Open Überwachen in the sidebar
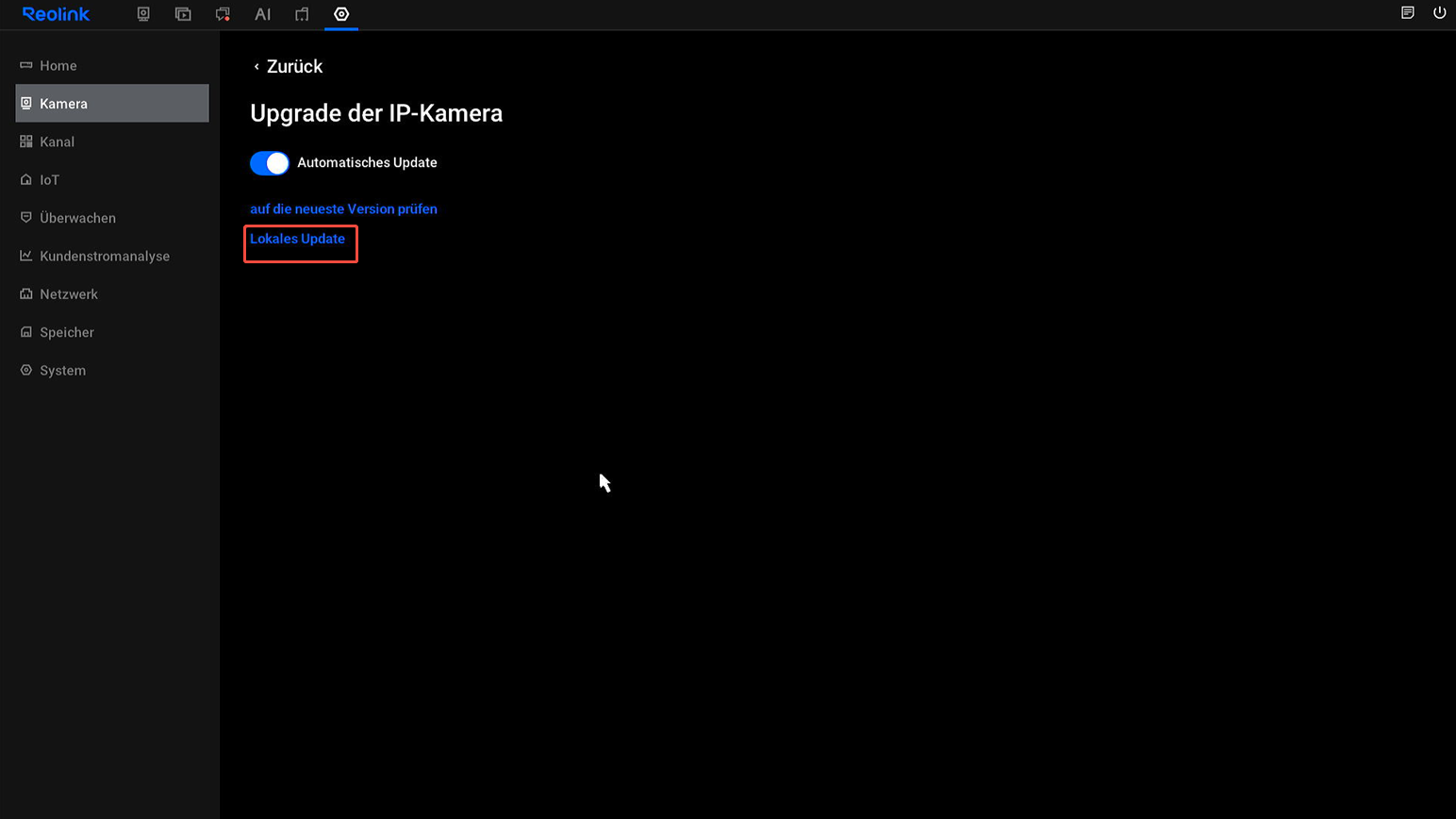The width and height of the screenshot is (1456, 819). pos(112,218)
